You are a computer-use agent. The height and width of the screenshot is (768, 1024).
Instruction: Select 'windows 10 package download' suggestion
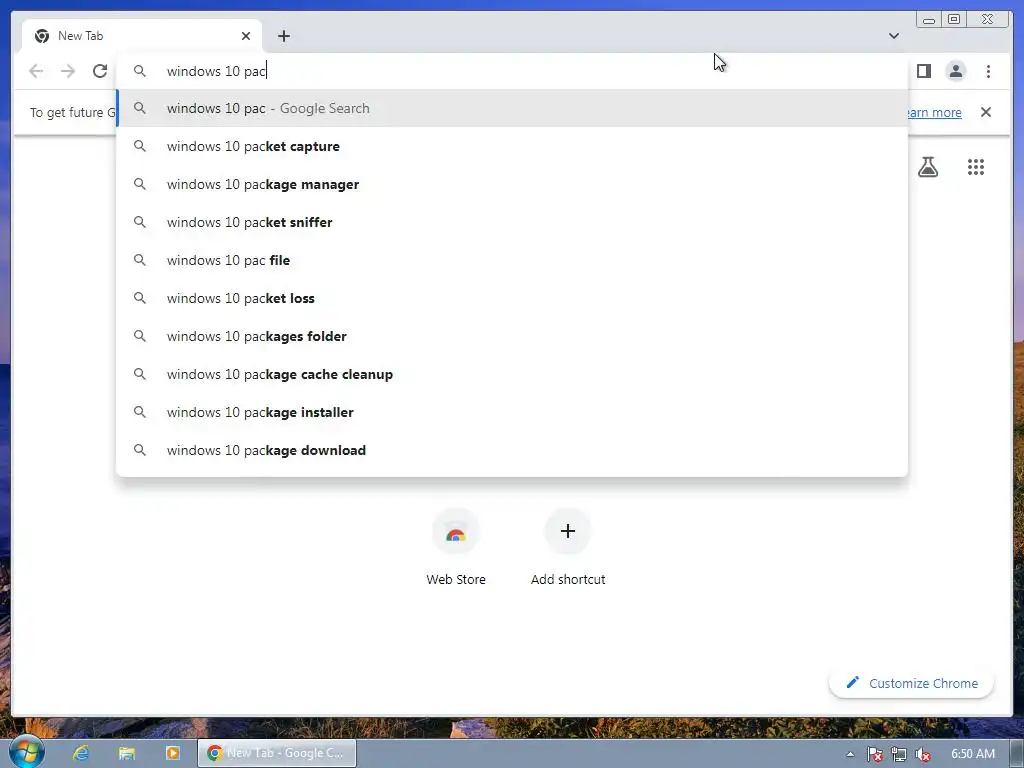click(511, 450)
